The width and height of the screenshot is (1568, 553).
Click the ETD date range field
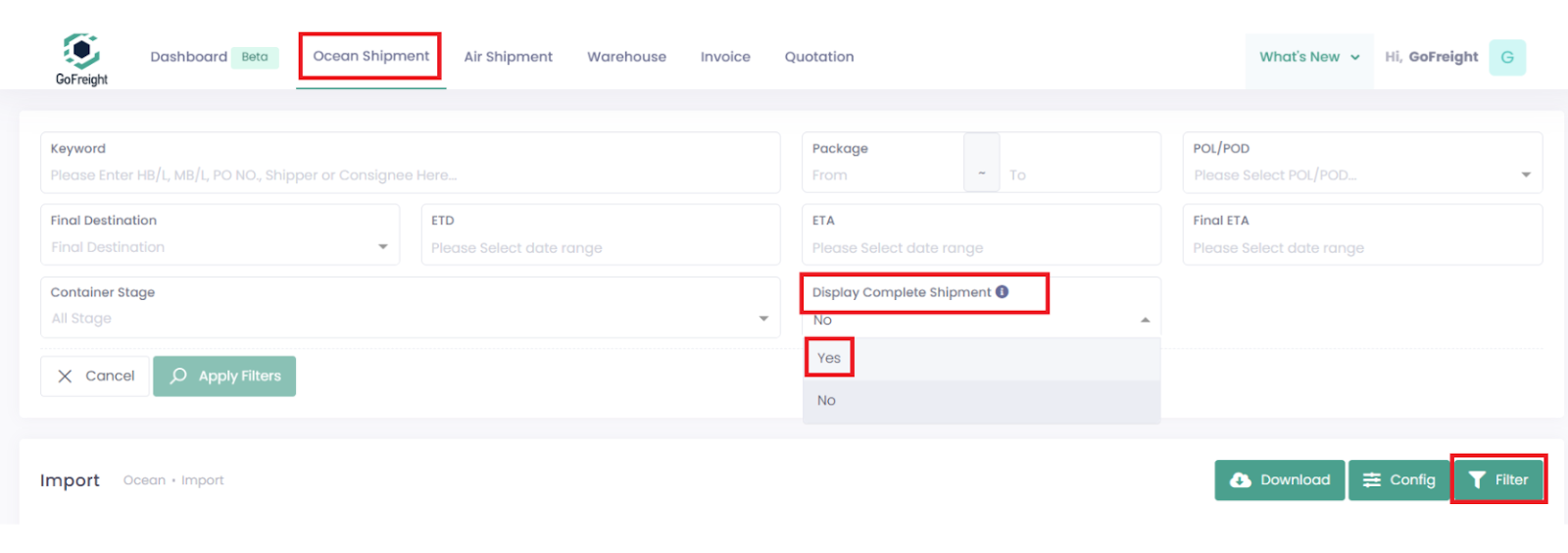click(600, 248)
